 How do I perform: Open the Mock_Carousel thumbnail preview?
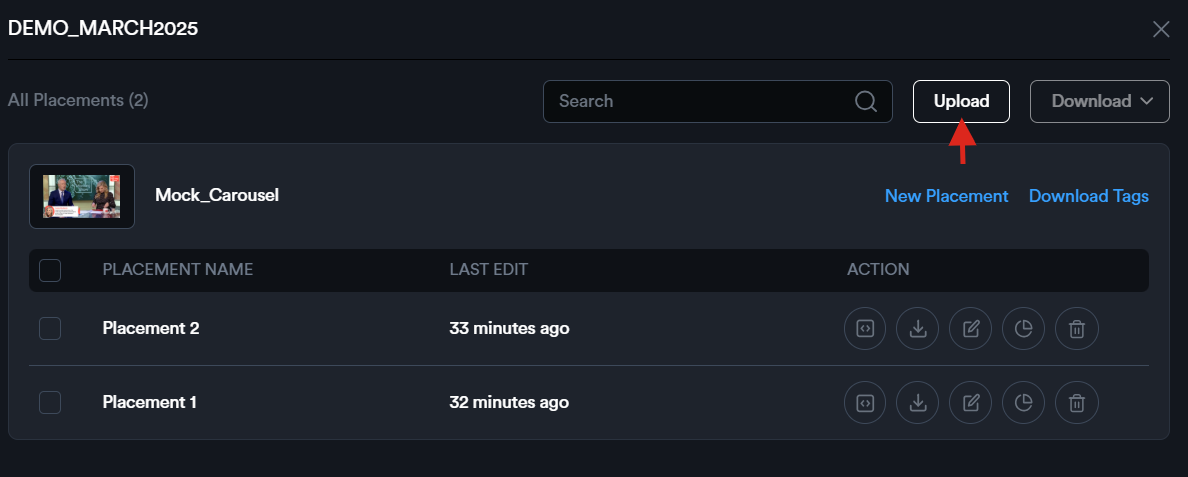point(82,196)
